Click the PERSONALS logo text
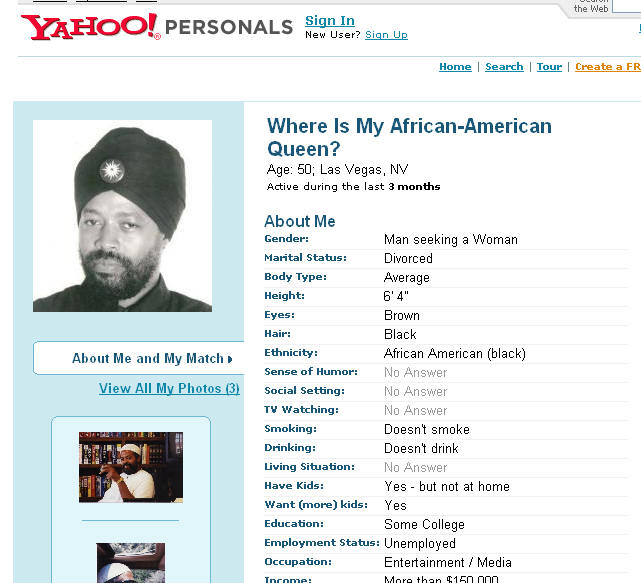Viewport: 641px width, 583px height. point(229,27)
